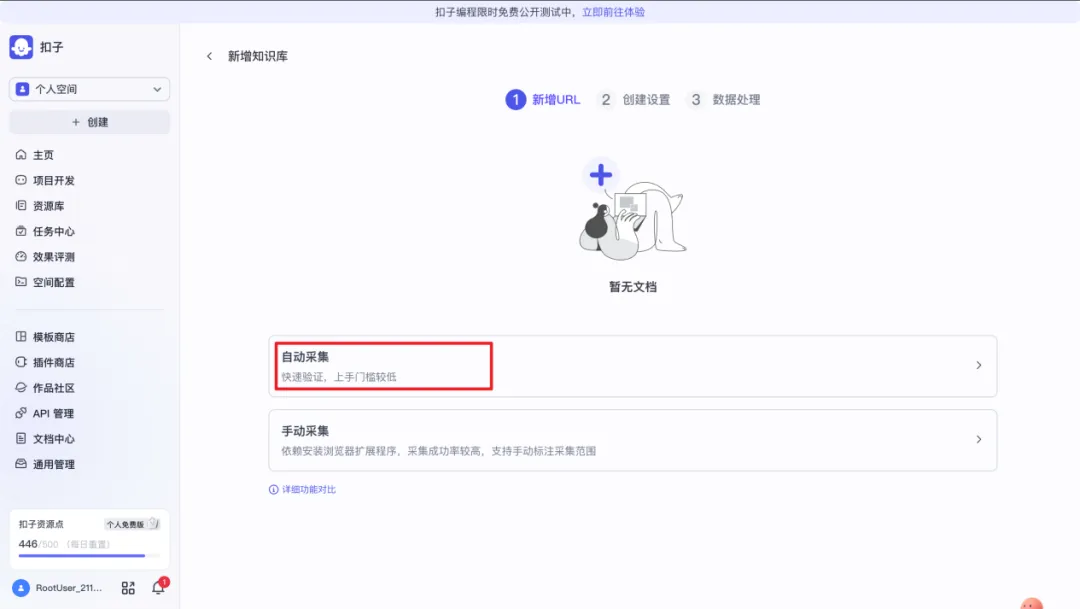
Task: Open the 文档中心 sidebar icon
Action: 21,438
